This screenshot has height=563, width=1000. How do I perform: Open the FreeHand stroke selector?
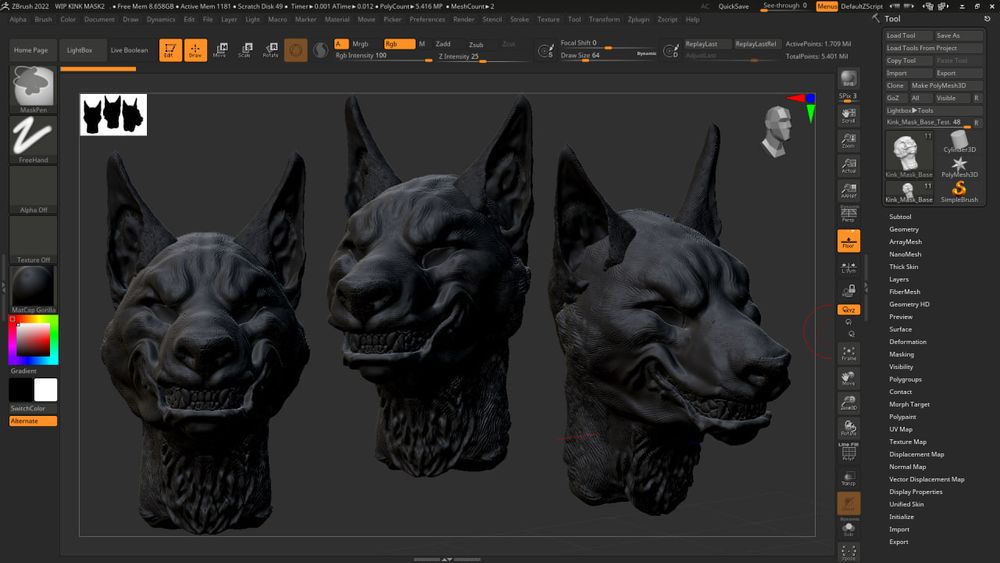(x=33, y=140)
